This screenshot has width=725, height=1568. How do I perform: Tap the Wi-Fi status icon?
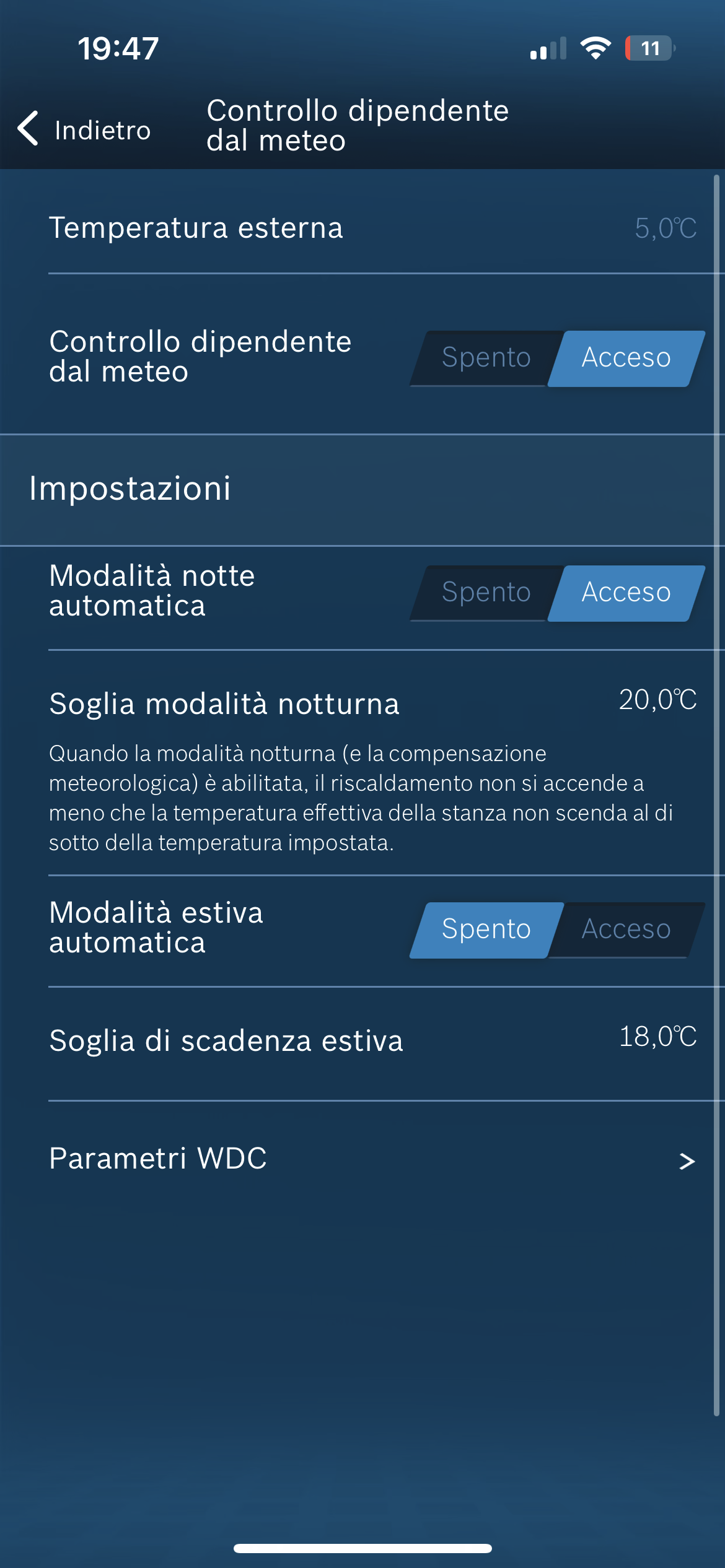click(595, 48)
